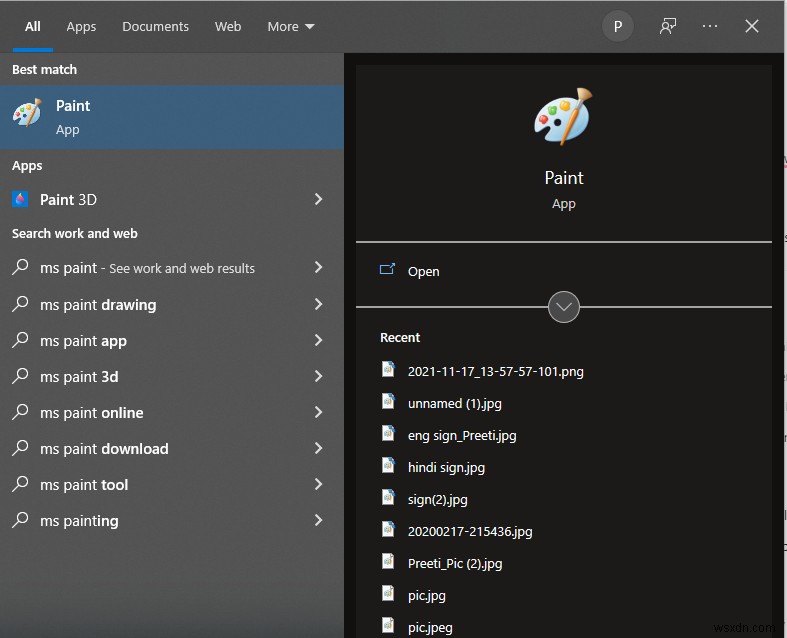Screen dimensions: 787x638
Task: Select the ms paint tool suggestion
Action: tap(84, 485)
